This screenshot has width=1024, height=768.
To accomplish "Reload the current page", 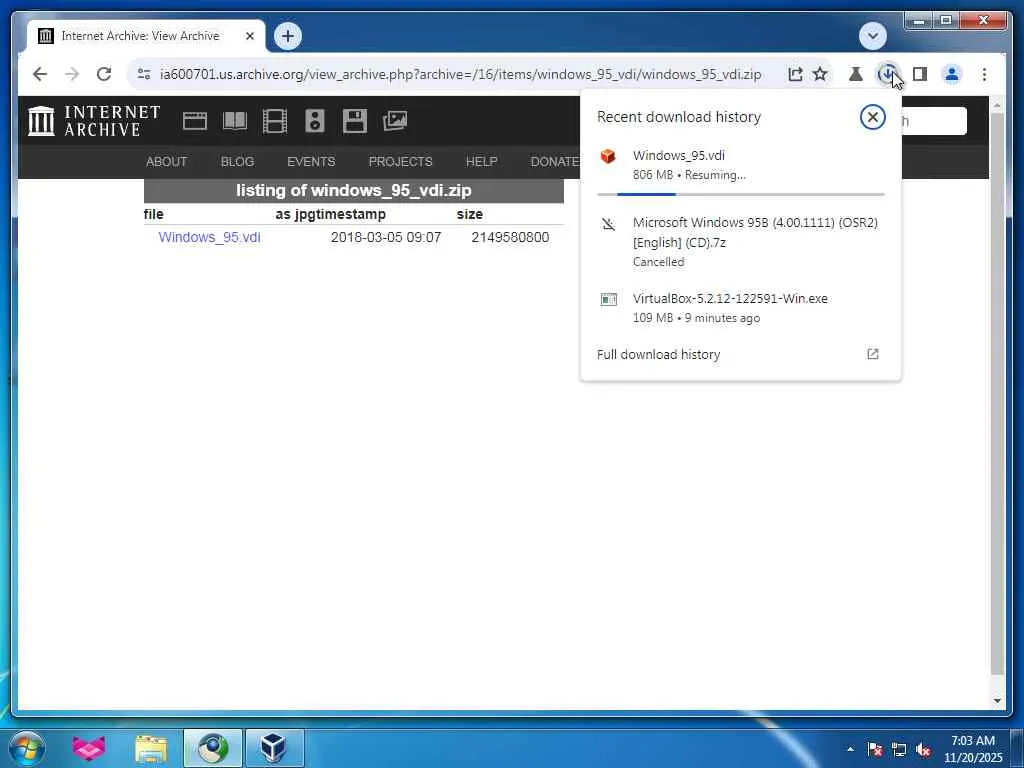I will pyautogui.click(x=104, y=74).
